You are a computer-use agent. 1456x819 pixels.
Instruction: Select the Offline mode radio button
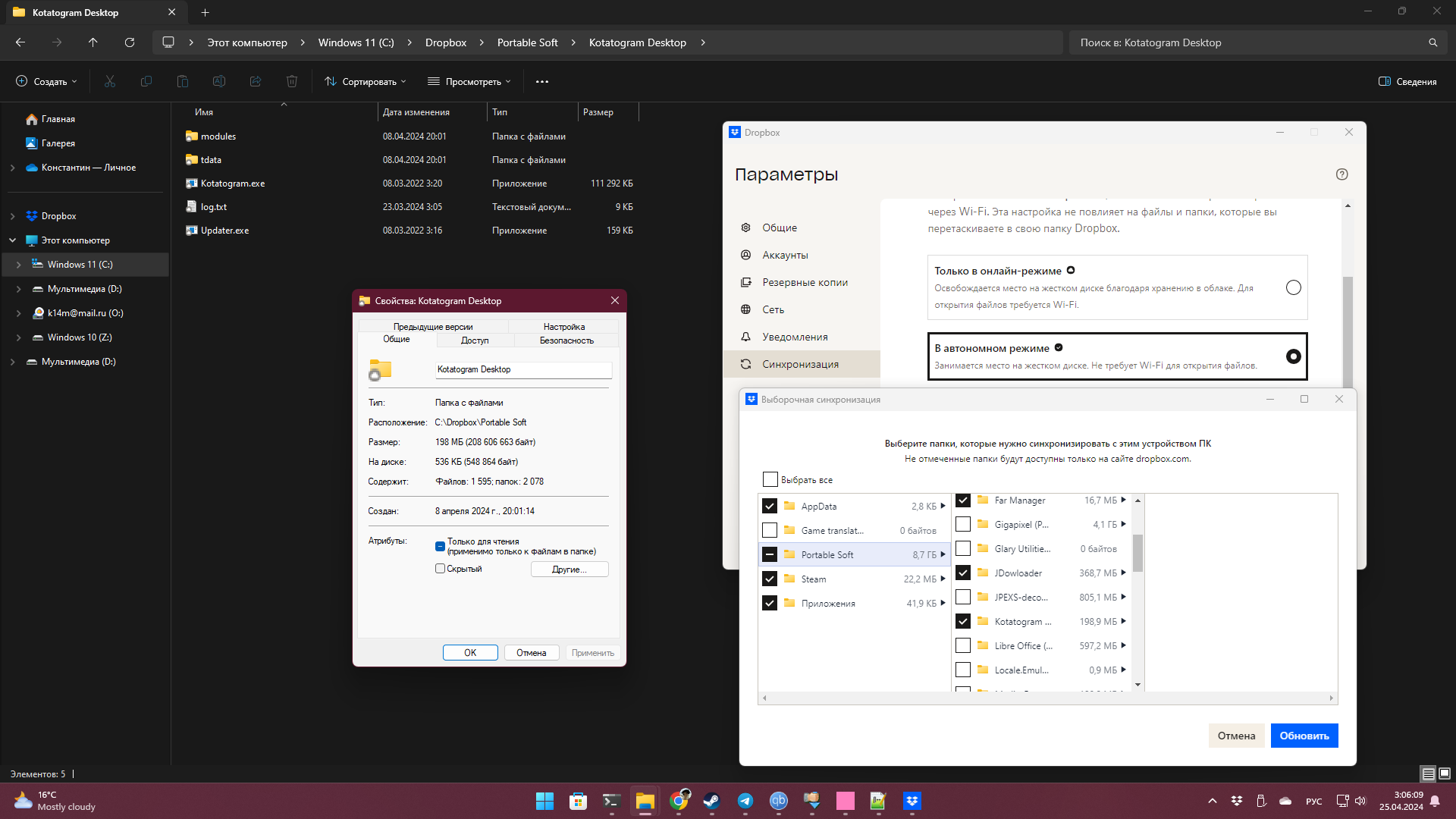click(x=1294, y=356)
